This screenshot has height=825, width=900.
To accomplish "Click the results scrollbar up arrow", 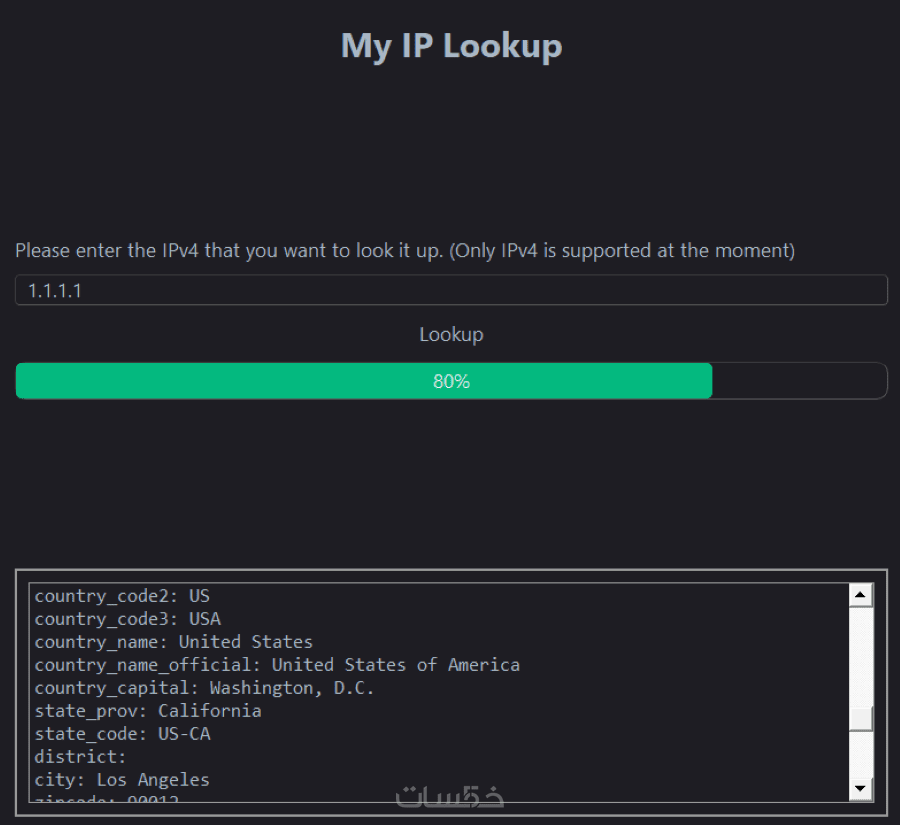I will pos(860,595).
